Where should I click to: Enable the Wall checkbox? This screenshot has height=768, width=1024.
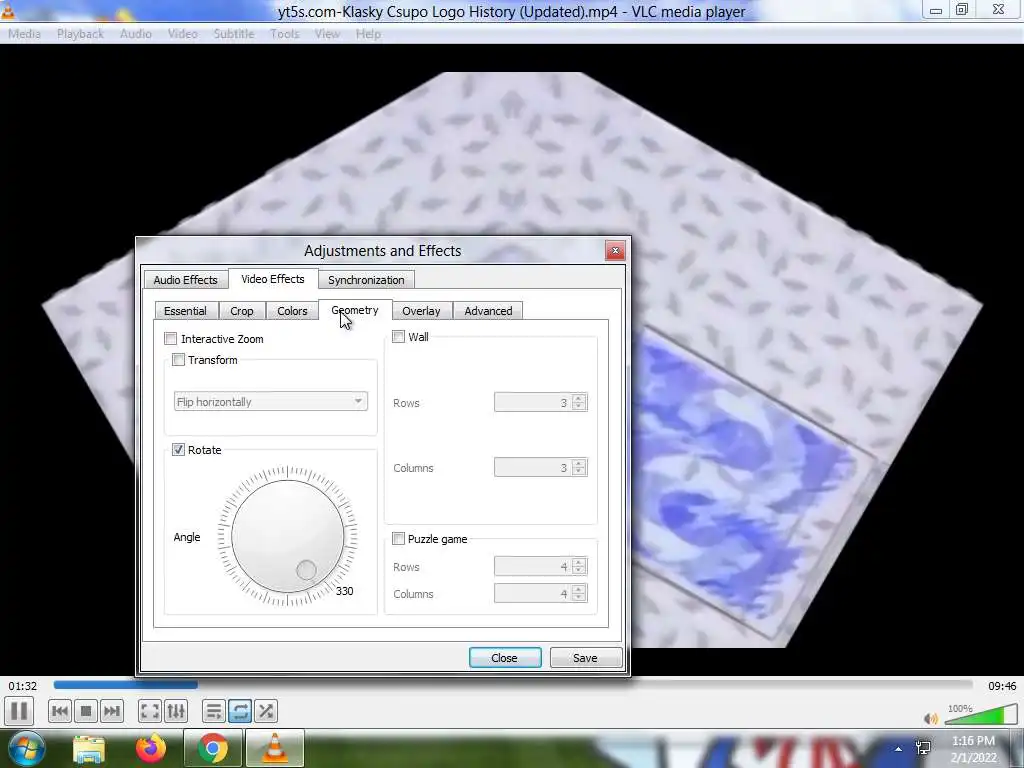point(398,337)
